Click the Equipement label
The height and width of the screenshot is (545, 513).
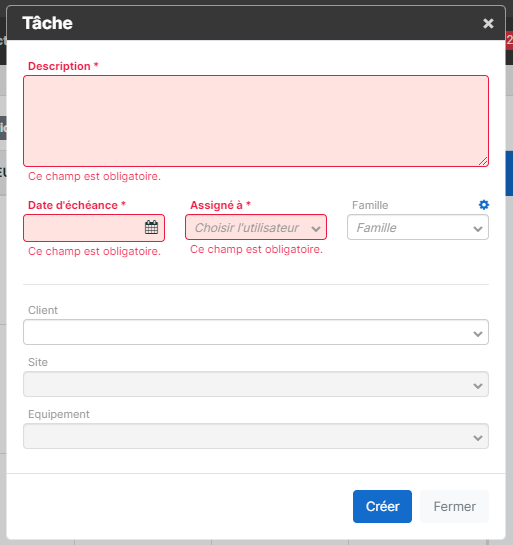(x=59, y=414)
